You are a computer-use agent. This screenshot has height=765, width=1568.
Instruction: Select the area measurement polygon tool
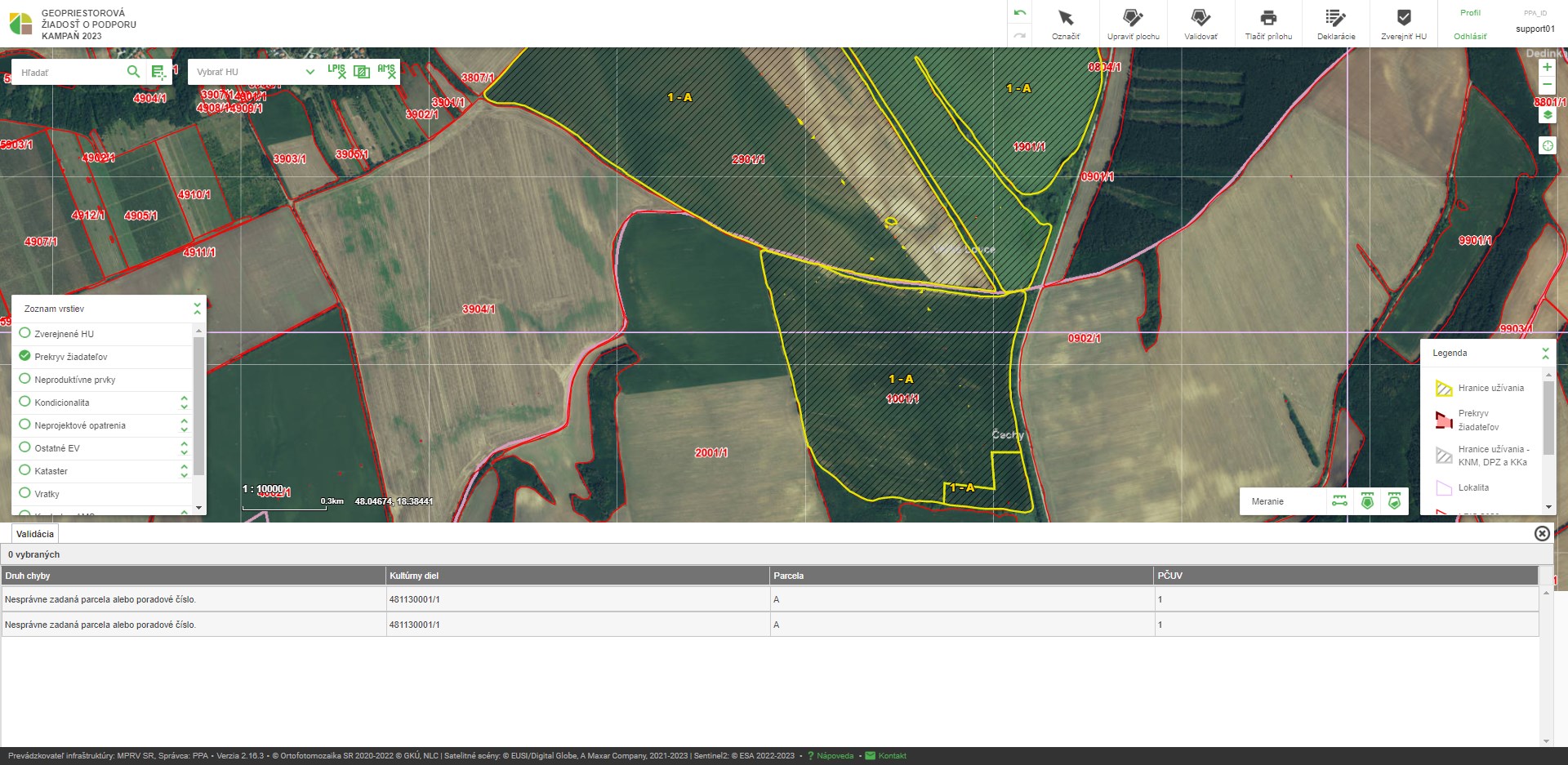pos(1367,501)
